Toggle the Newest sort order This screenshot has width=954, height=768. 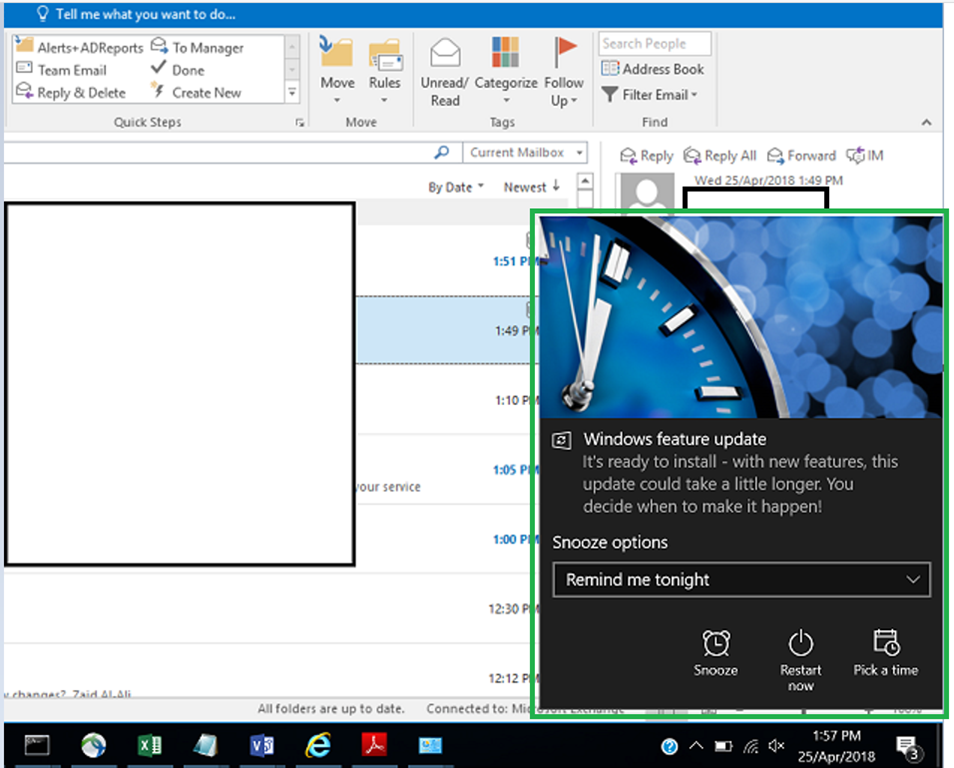coord(531,187)
